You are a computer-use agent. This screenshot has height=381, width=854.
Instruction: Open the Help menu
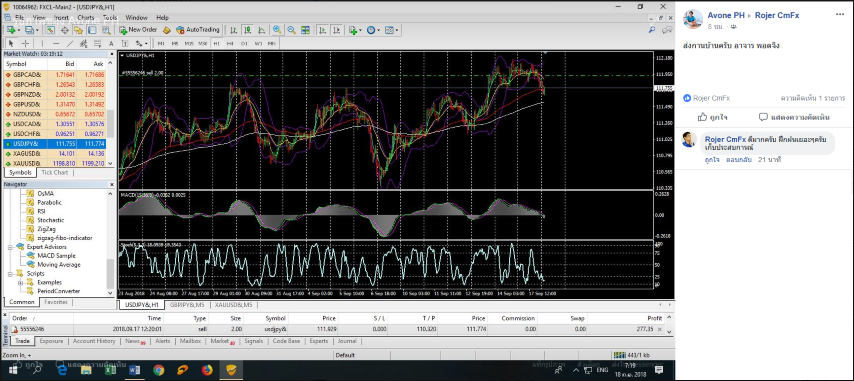[162, 17]
